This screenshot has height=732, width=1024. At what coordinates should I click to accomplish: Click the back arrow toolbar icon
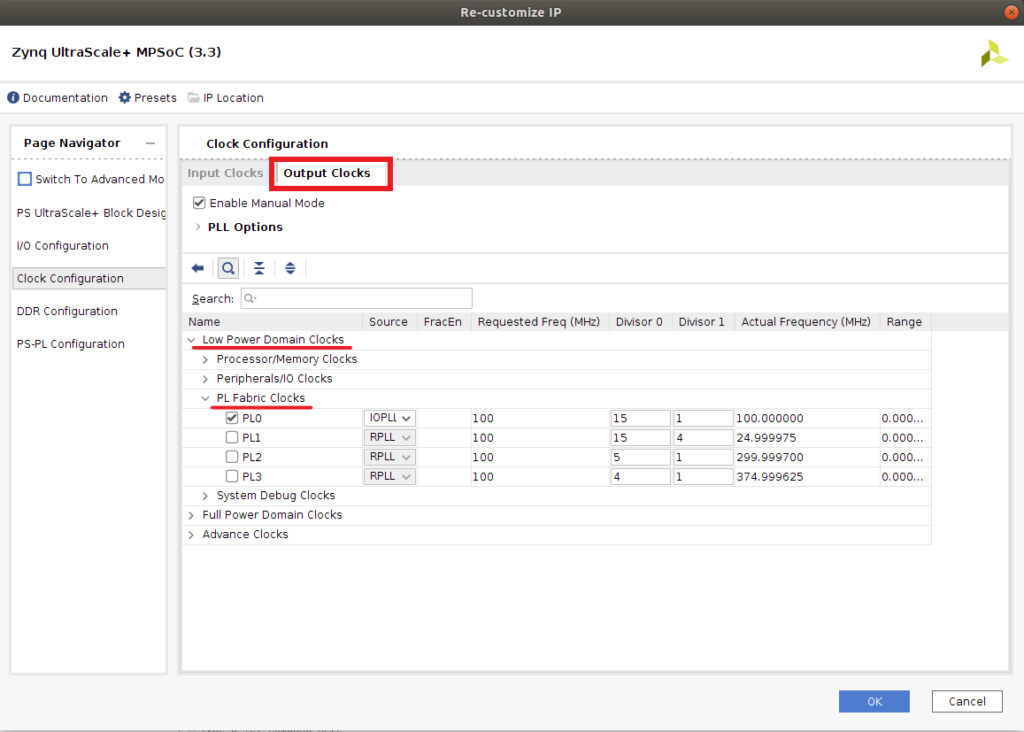[x=198, y=268]
